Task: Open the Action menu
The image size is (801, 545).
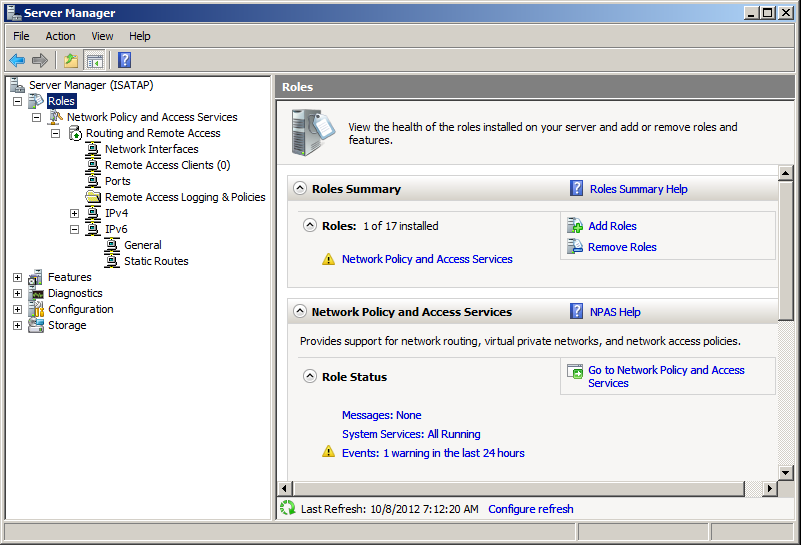Action: coord(60,36)
